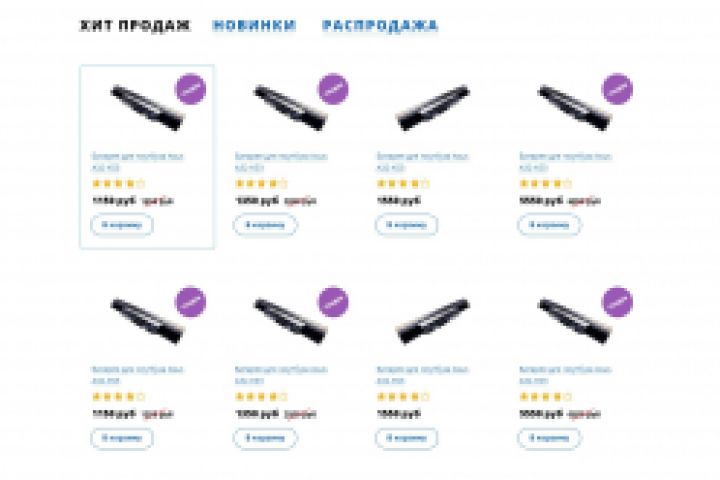Click the star rating of first top-row product
The image size is (720, 480).
point(118,184)
